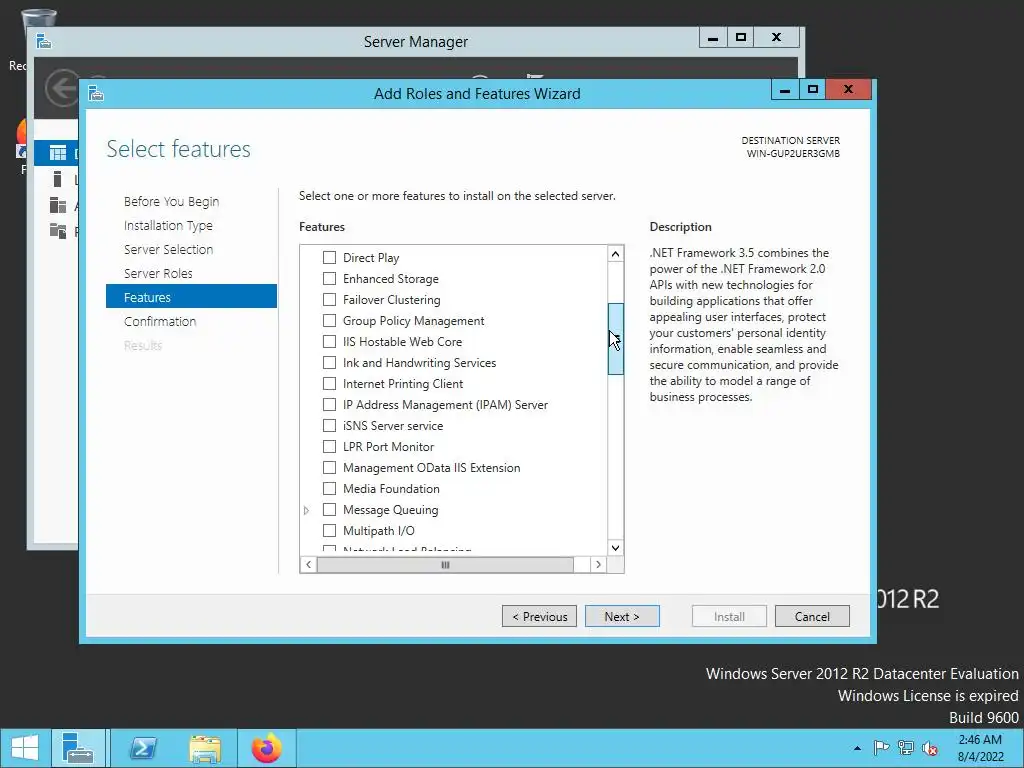1024x768 pixels.
Task: Open the Installation Type step
Action: (168, 225)
